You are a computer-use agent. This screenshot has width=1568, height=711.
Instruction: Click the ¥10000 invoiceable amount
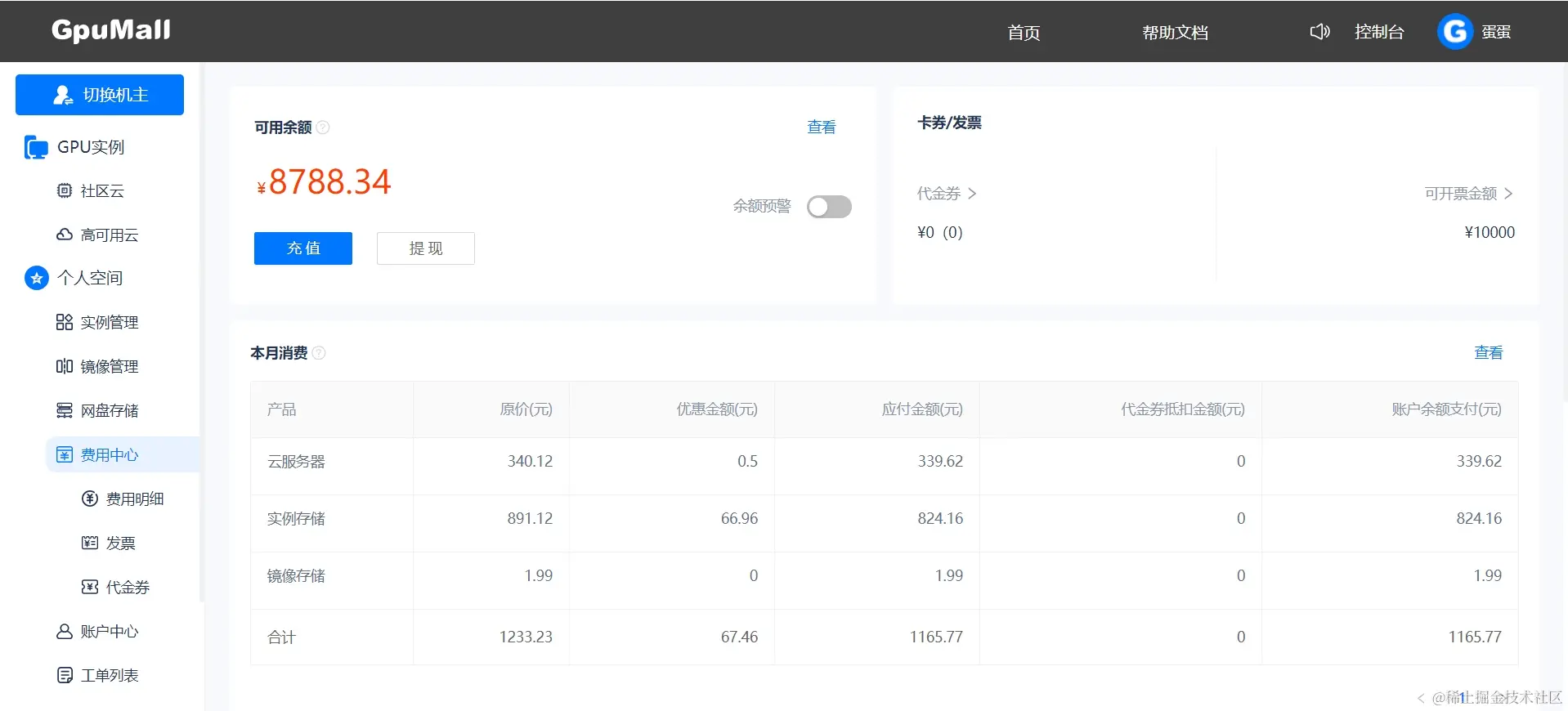tap(1490, 232)
